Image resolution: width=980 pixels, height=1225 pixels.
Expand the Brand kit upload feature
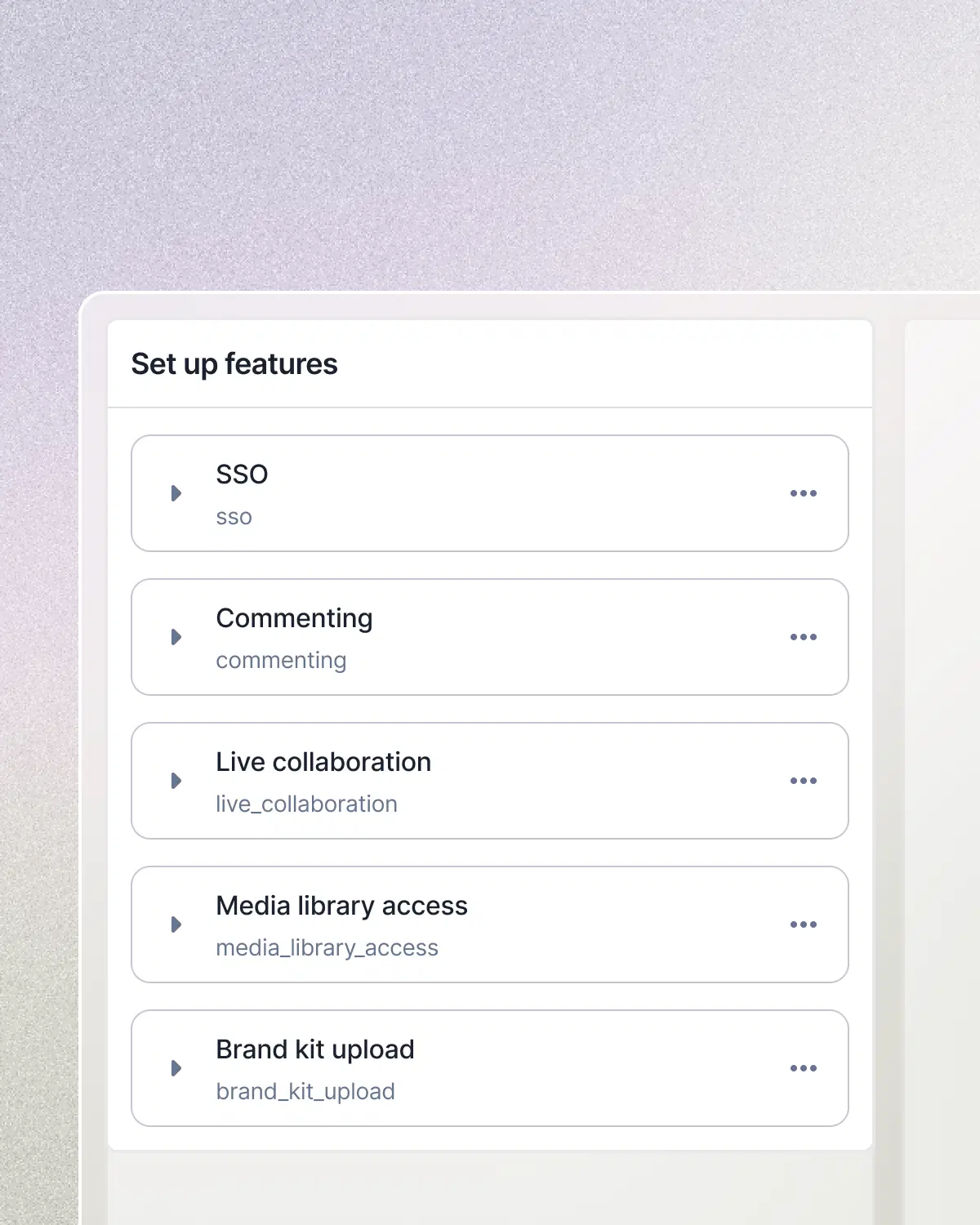click(x=176, y=1068)
